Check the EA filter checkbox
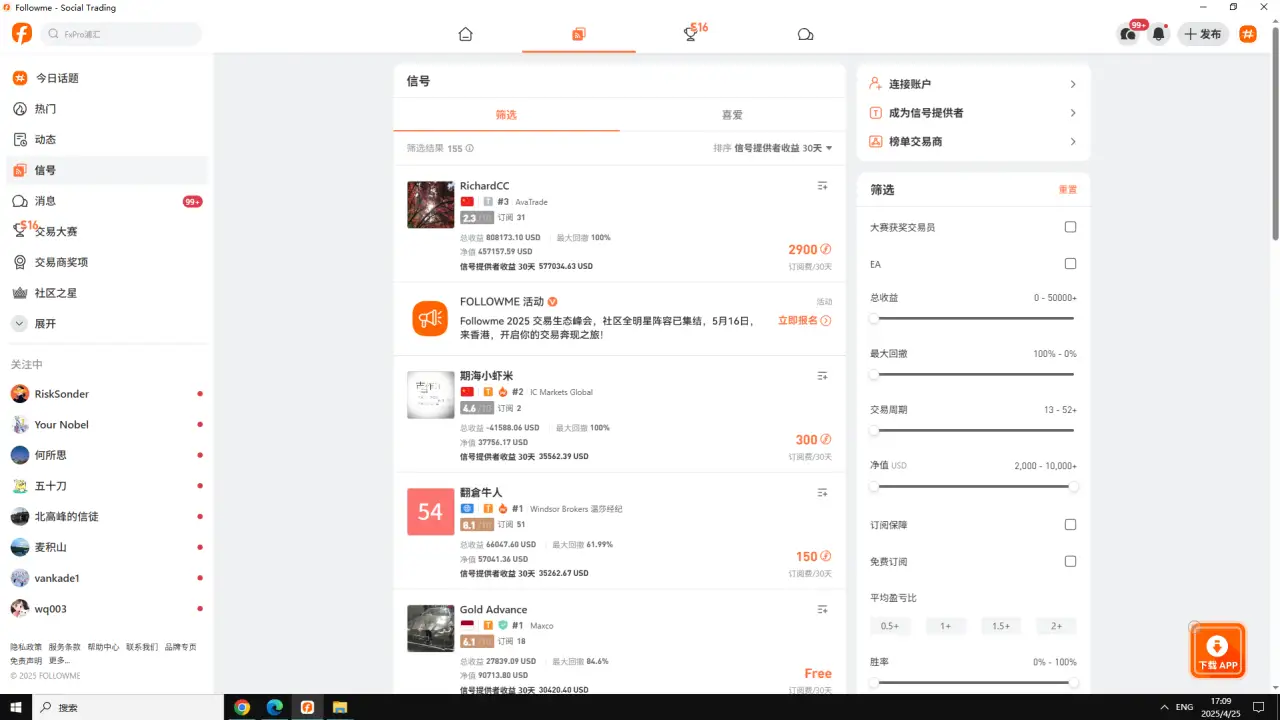The width and height of the screenshot is (1280, 720). point(1070,264)
